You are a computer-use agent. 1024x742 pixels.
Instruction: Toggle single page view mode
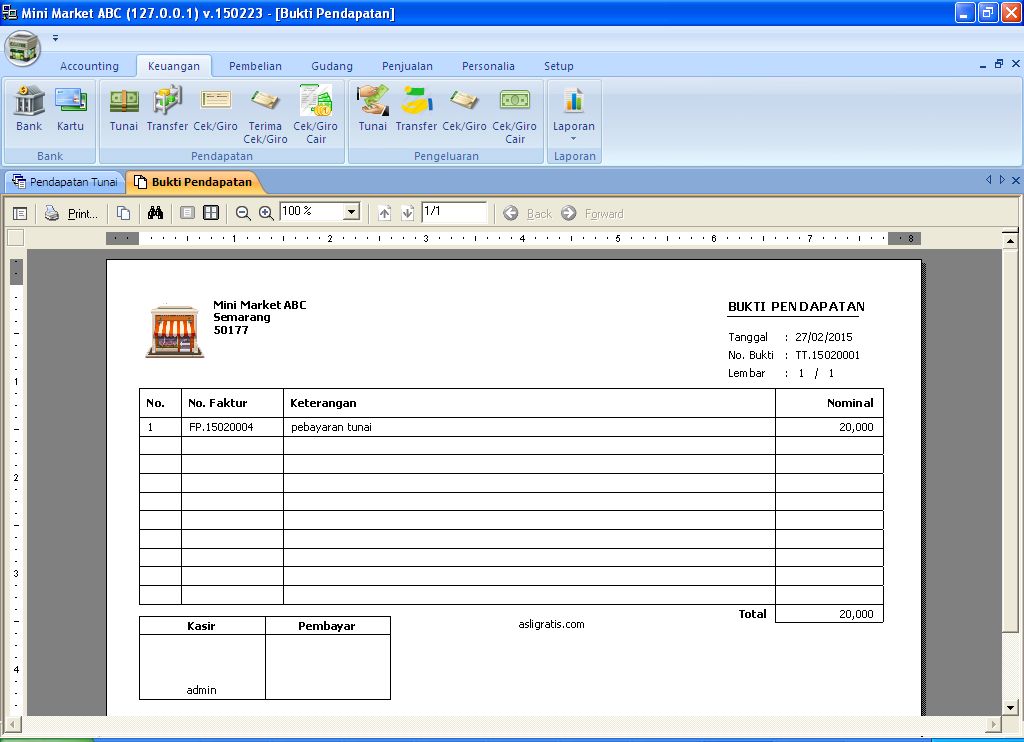coord(187,213)
